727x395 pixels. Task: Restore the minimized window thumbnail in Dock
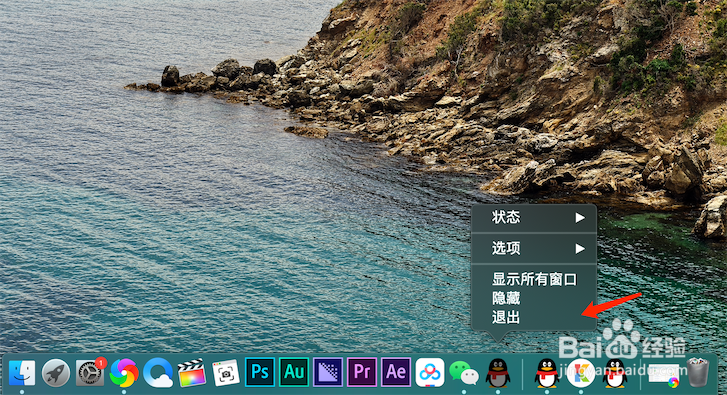[664, 375]
